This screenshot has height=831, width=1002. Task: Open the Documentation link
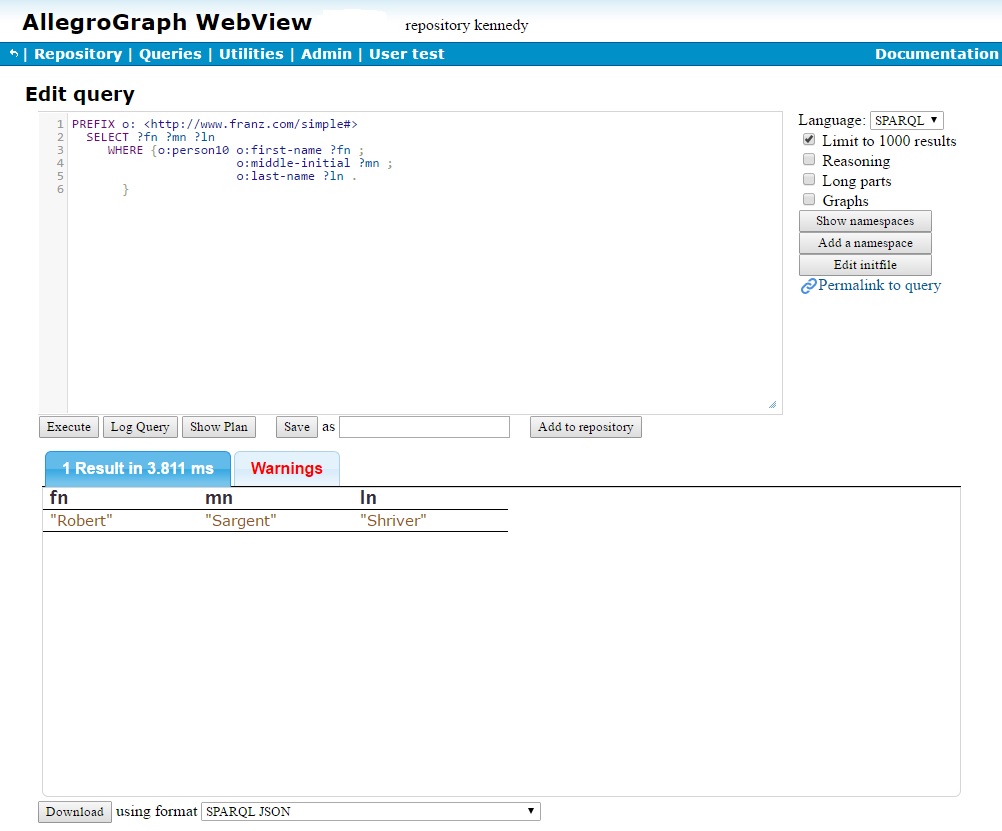click(936, 54)
